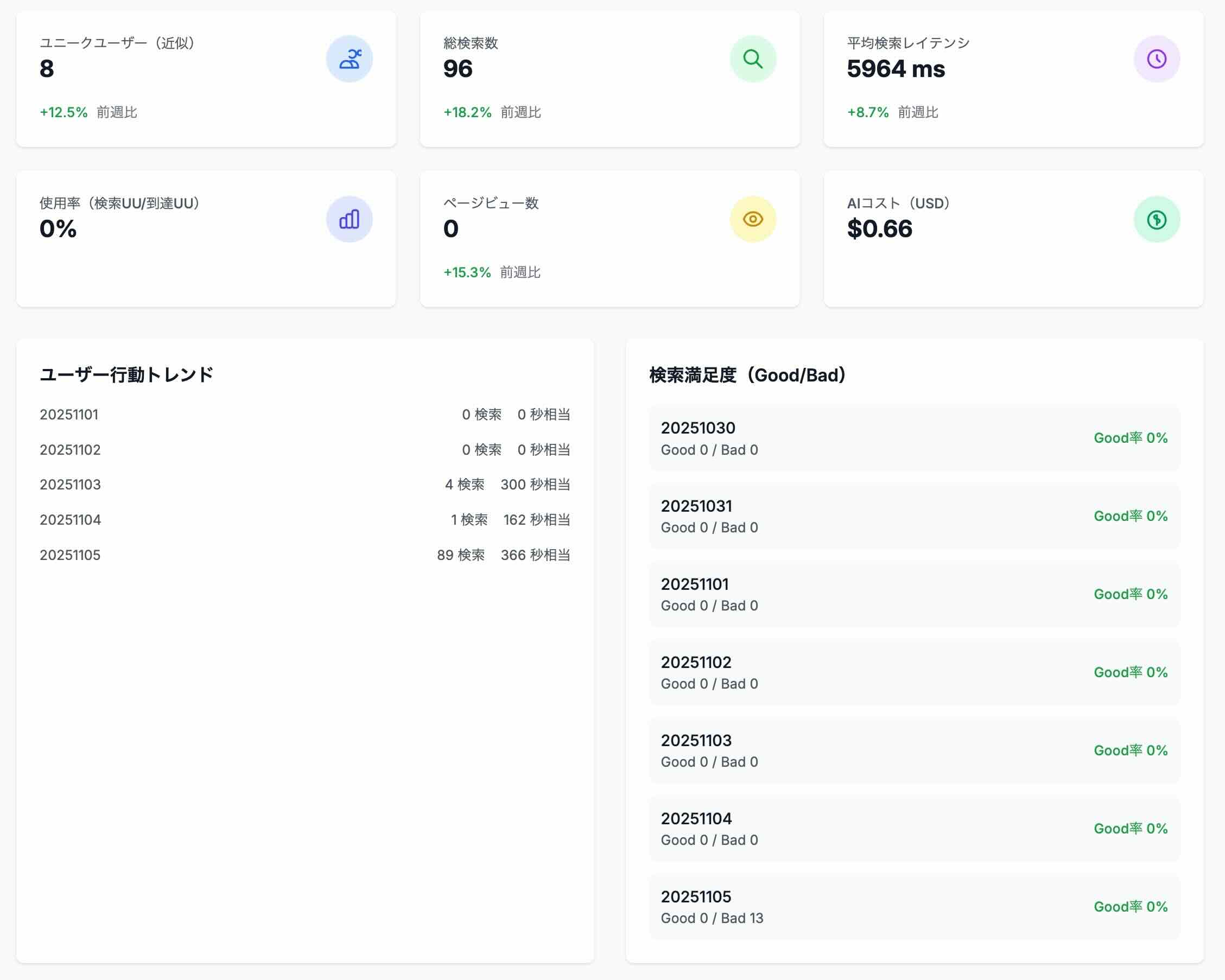Click the +12.5% unique users change text

tap(64, 112)
